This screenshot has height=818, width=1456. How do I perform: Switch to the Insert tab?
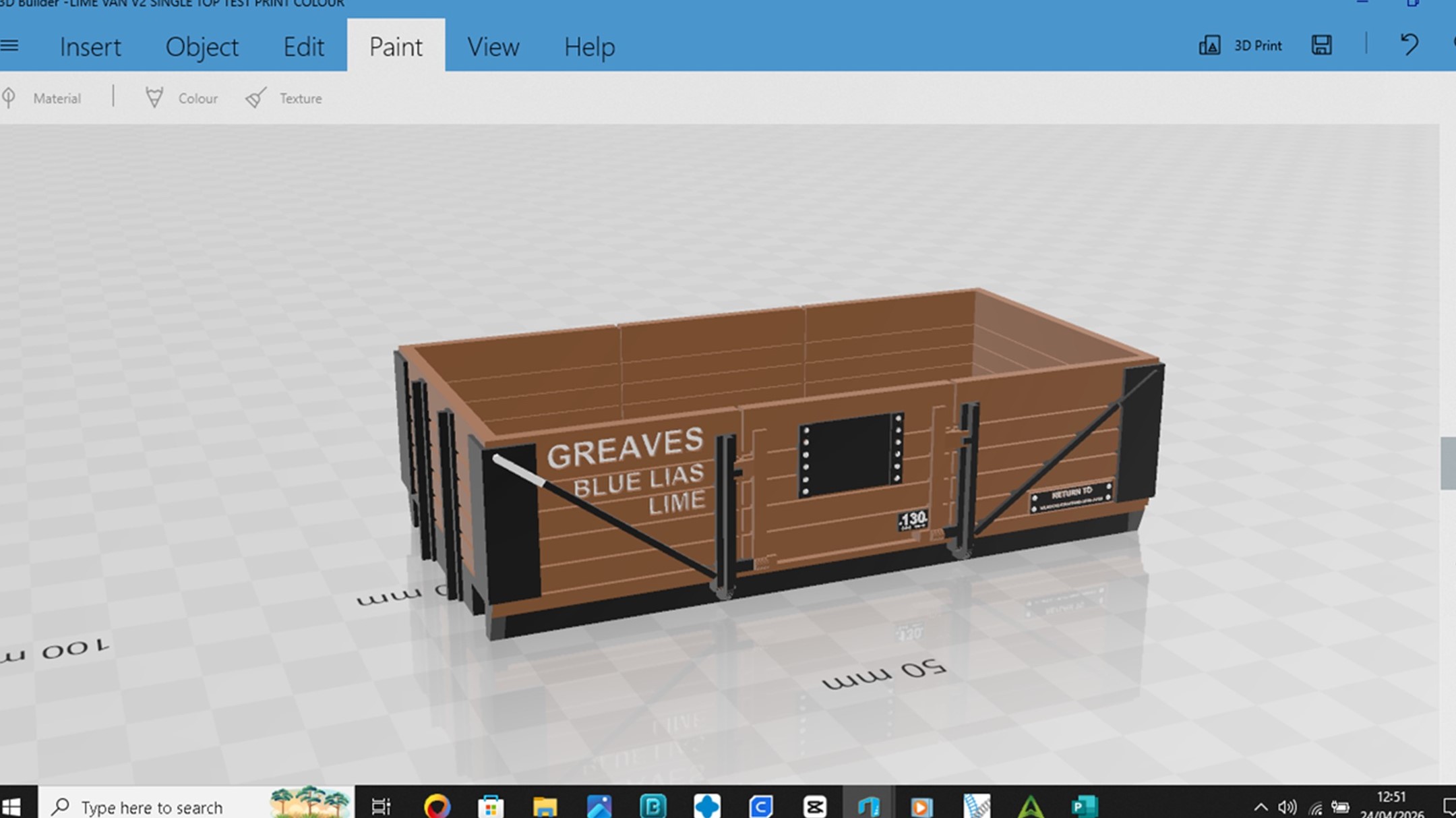pyautogui.click(x=90, y=47)
